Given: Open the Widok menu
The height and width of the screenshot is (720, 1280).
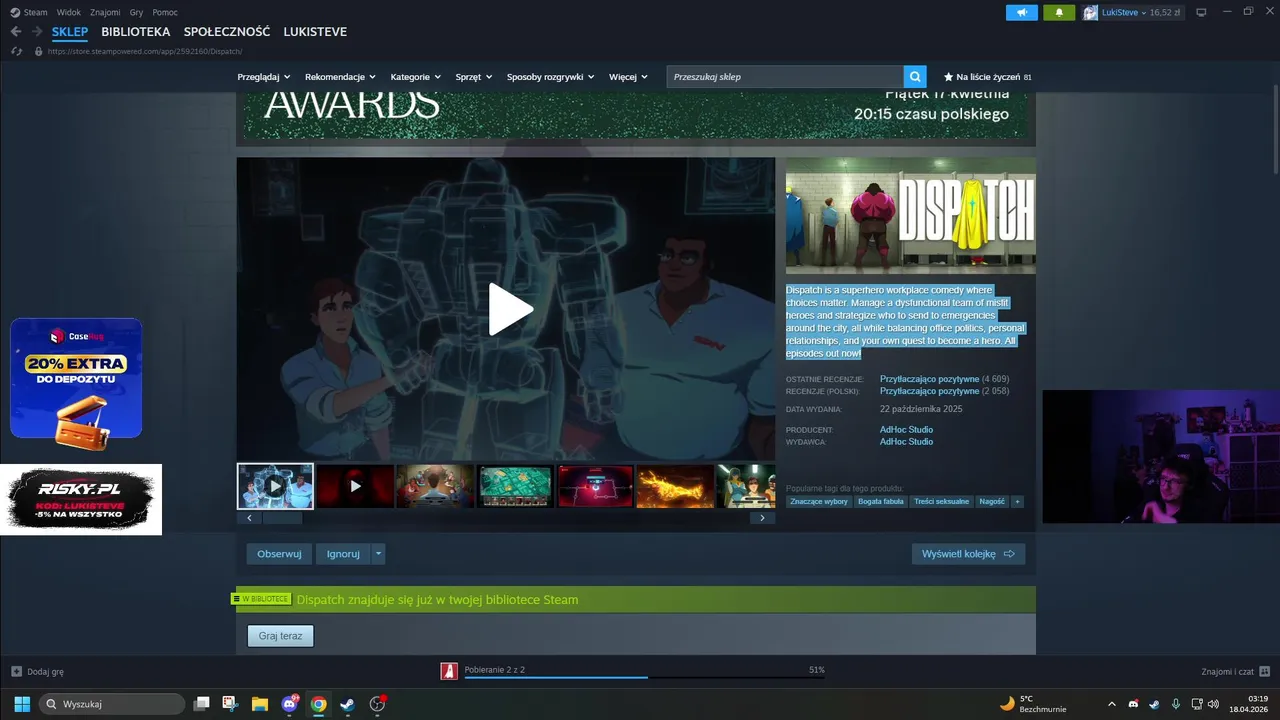Looking at the screenshot, I should [x=69, y=12].
